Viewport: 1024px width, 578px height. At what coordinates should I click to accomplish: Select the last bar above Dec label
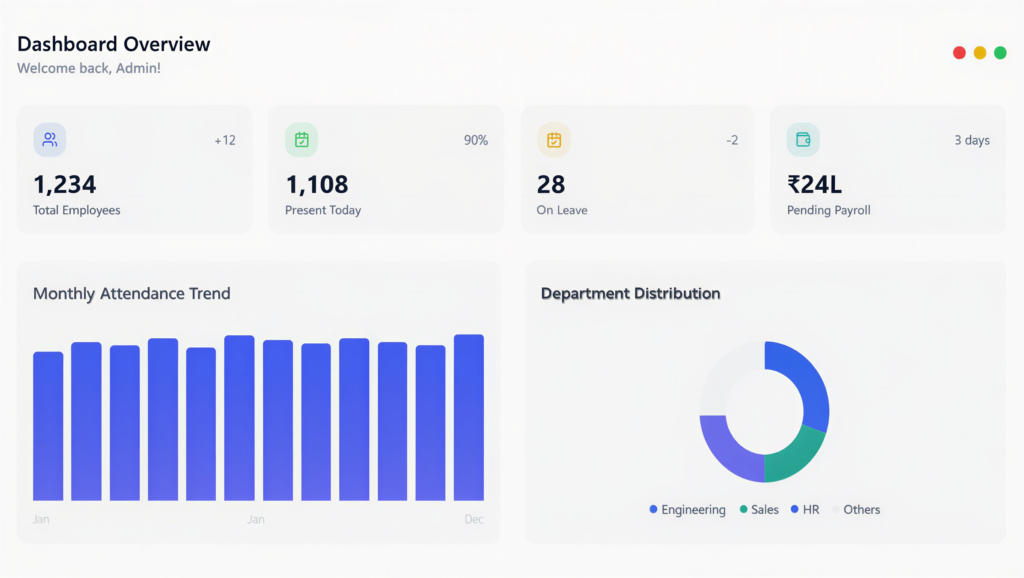pos(469,417)
